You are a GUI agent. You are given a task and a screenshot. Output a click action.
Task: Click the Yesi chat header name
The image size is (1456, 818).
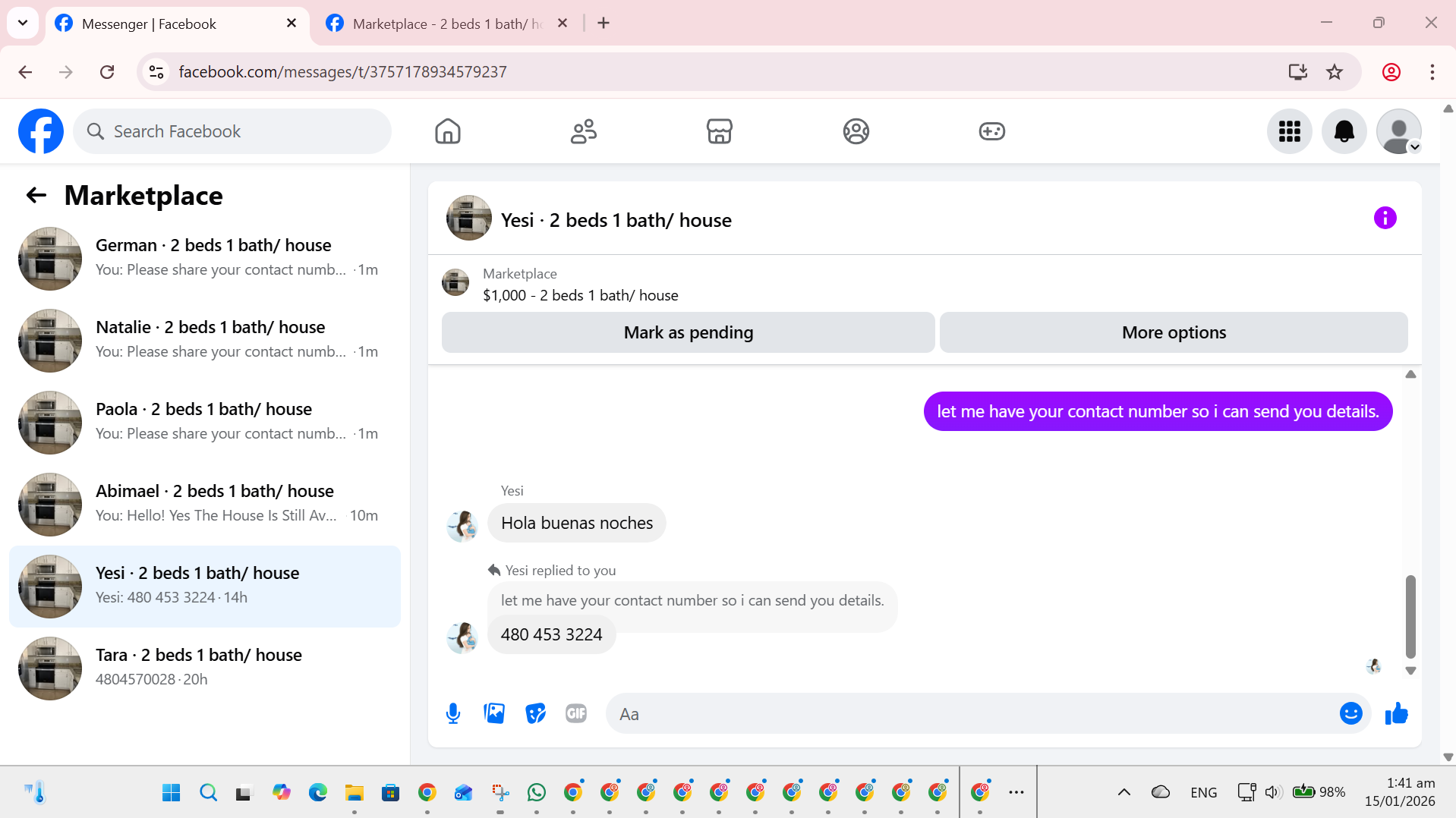pyautogui.click(x=616, y=220)
